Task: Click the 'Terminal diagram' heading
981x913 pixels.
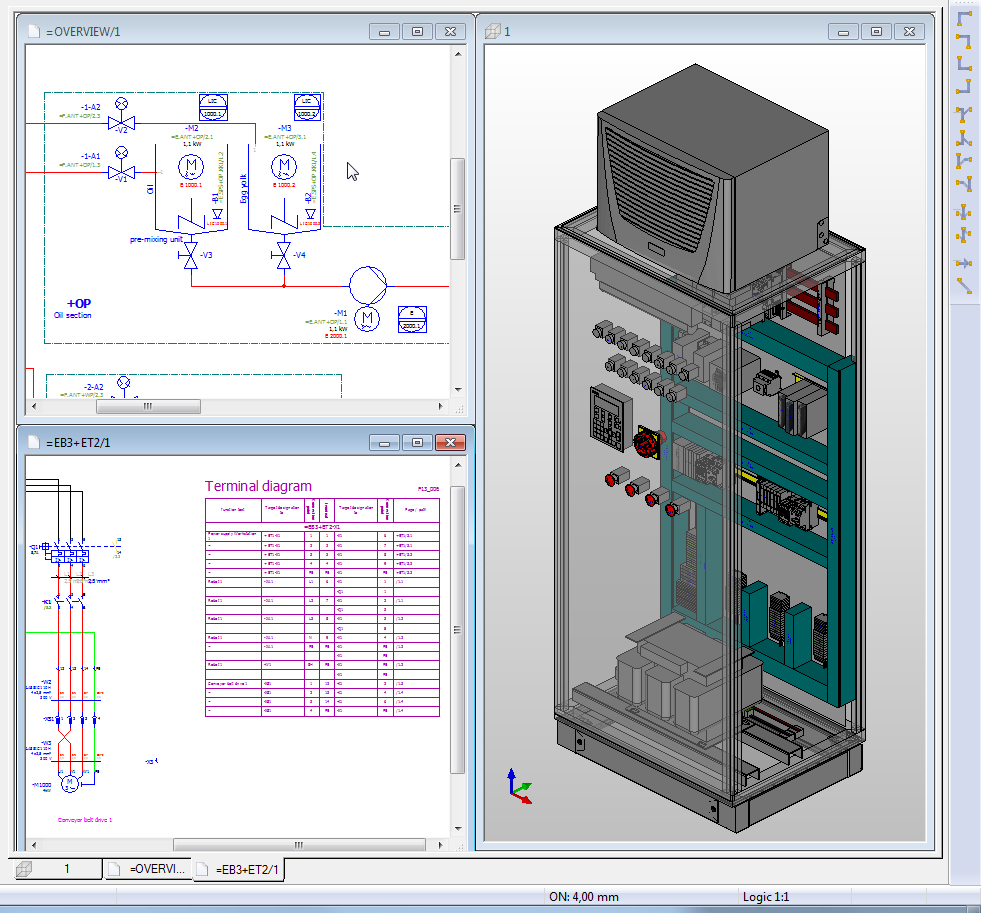Action: [258, 486]
